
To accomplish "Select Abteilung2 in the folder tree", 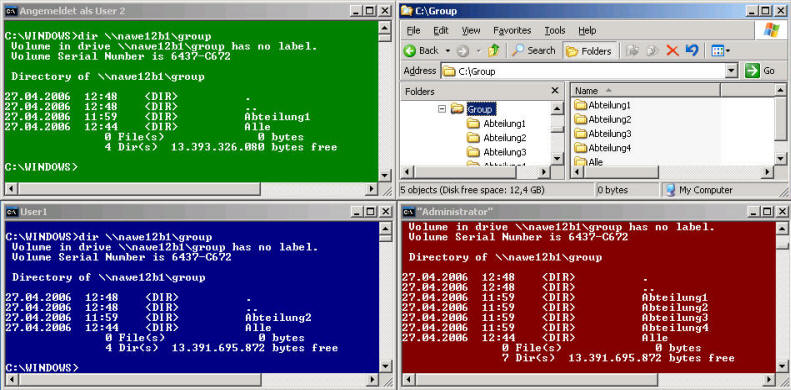I will 504,138.
